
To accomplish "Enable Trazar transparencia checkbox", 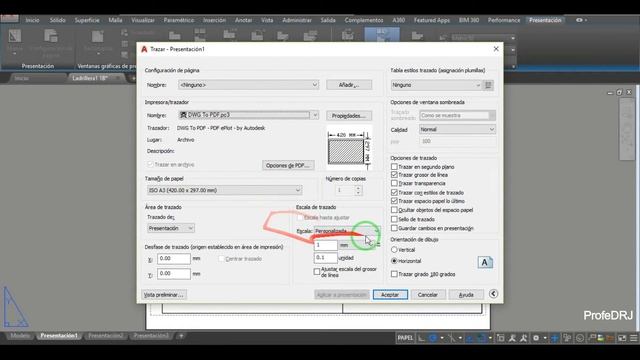I will tap(394, 183).
